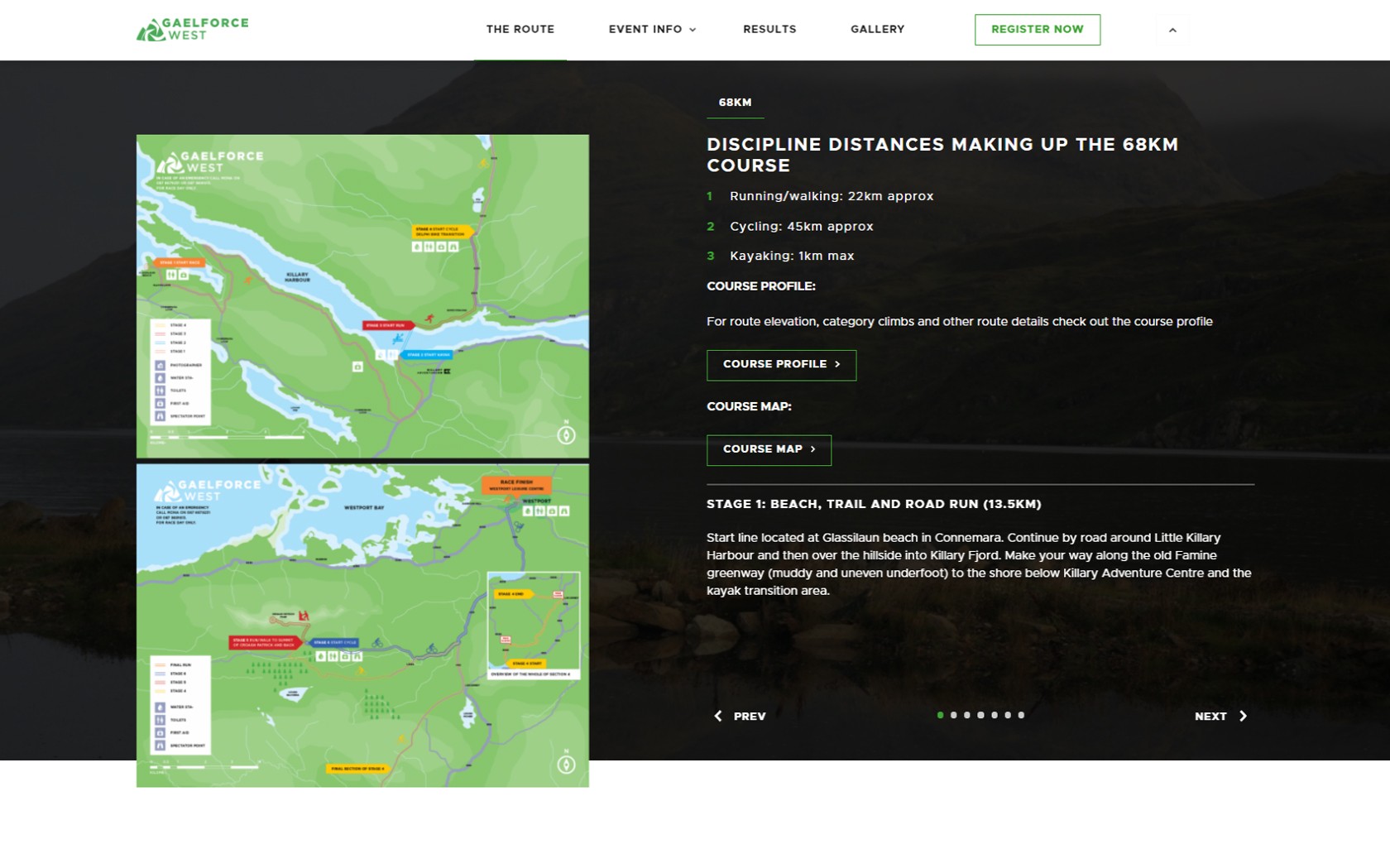This screenshot has width=1390, height=868.
Task: Open the Gallery page
Action: click(x=877, y=30)
